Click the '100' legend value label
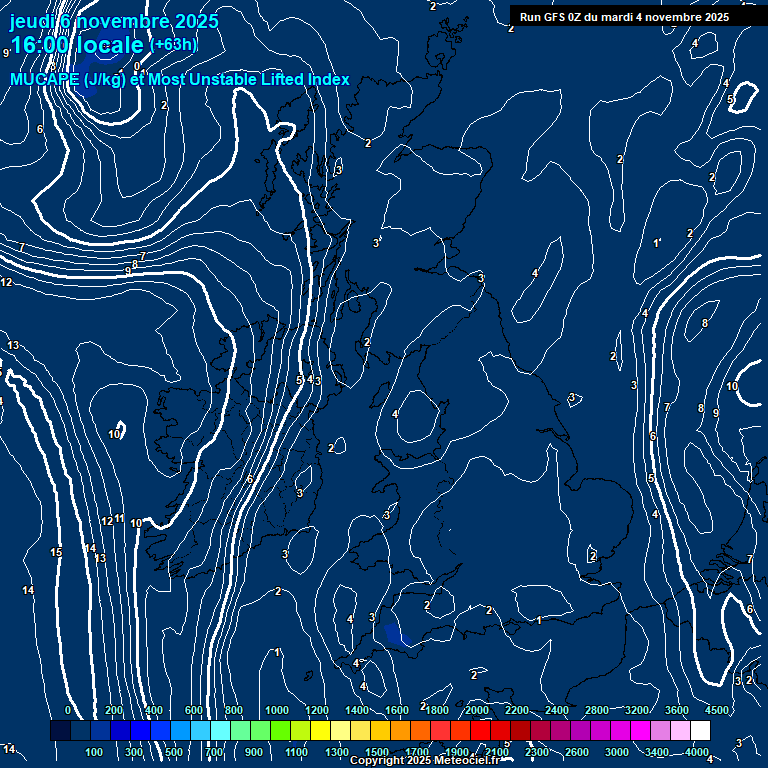The width and height of the screenshot is (768, 768). tap(94, 752)
